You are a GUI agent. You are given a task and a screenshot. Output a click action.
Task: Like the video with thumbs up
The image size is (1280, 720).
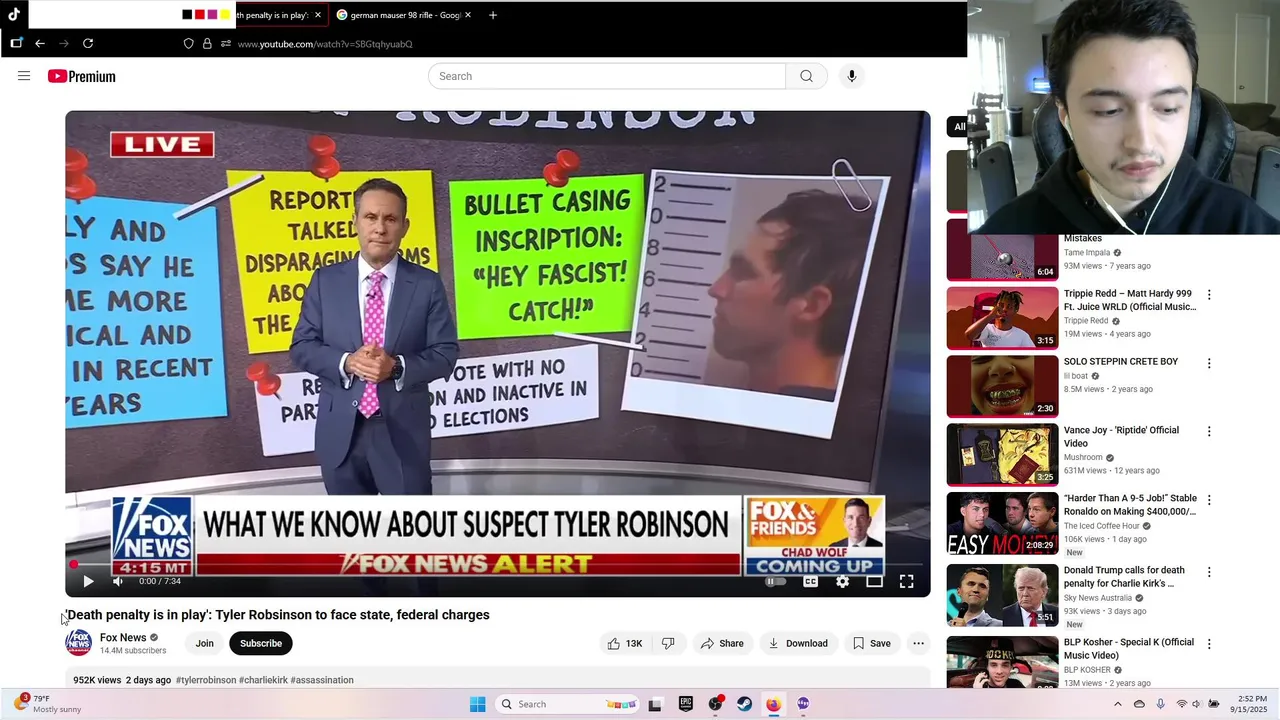pyautogui.click(x=625, y=643)
